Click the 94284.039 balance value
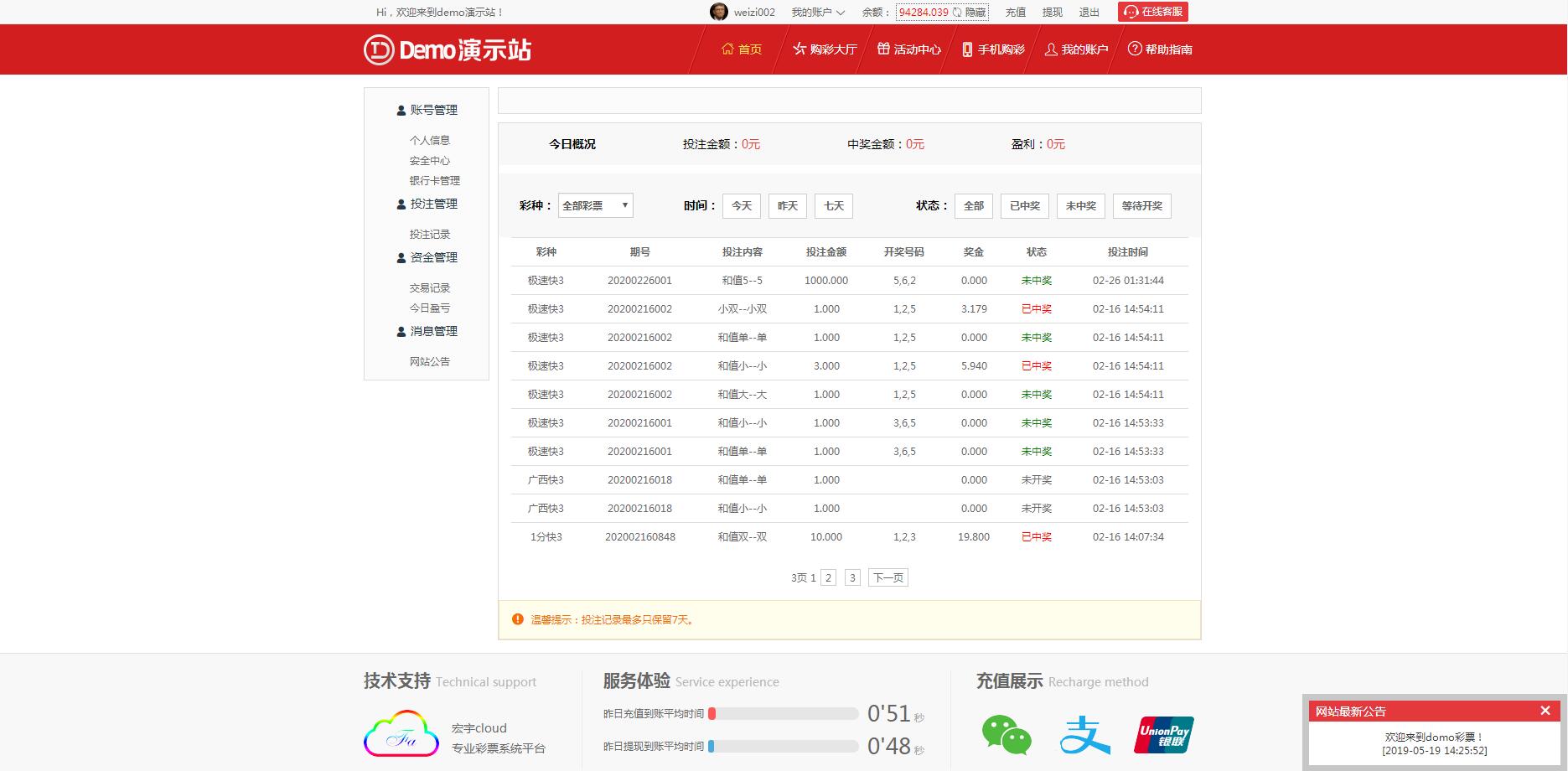1568x771 pixels. click(924, 13)
